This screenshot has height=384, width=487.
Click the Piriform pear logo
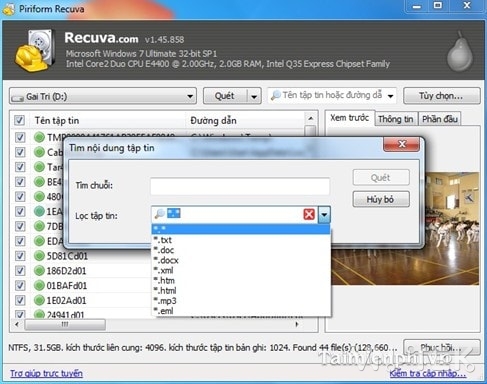pyautogui.click(x=460, y=51)
